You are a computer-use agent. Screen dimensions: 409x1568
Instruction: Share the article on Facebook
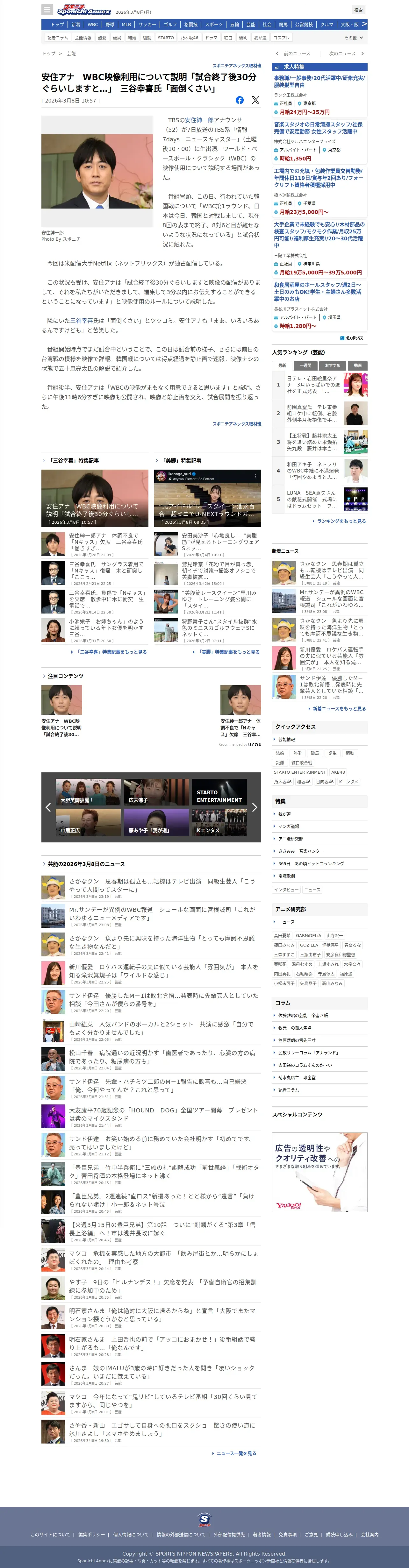pyautogui.click(x=240, y=100)
